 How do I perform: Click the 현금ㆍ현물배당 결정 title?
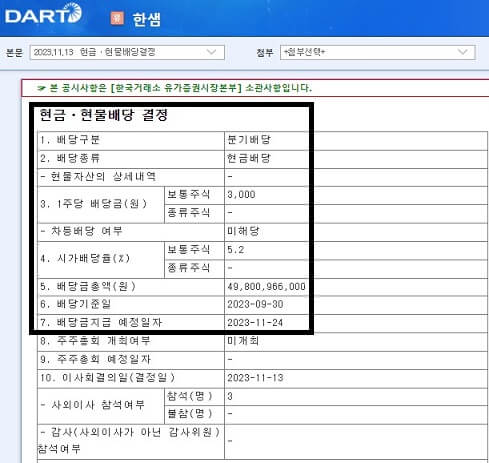(104, 115)
